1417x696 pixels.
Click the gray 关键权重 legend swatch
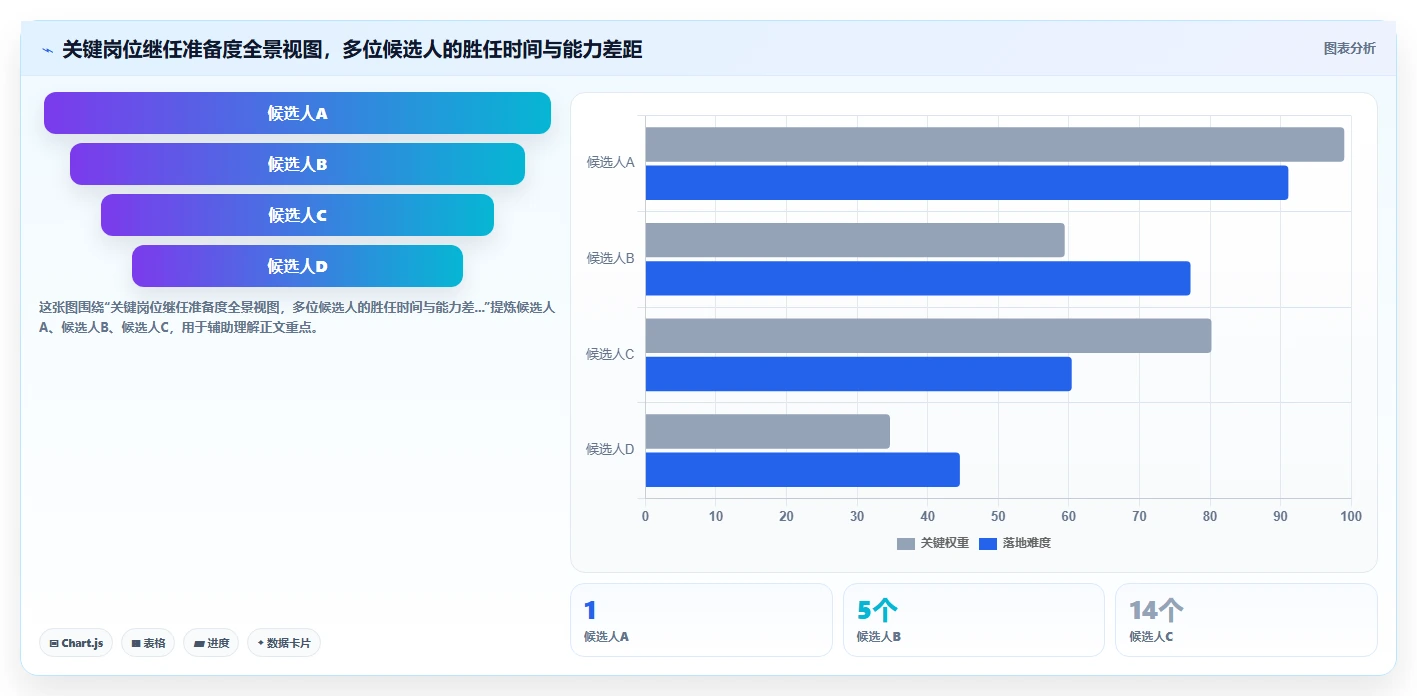pos(905,543)
